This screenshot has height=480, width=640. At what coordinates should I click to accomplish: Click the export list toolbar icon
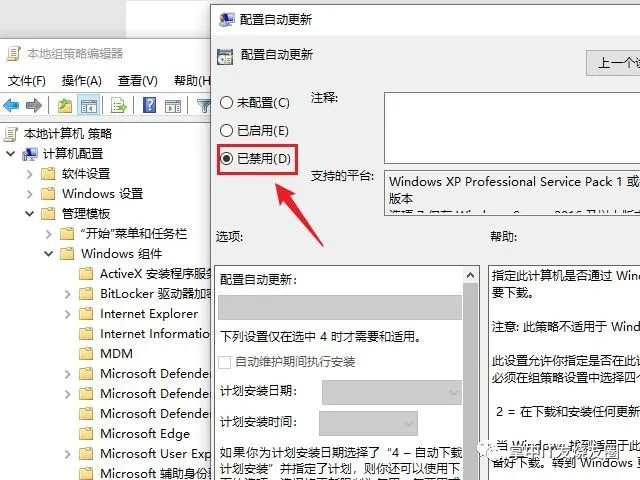point(119,105)
